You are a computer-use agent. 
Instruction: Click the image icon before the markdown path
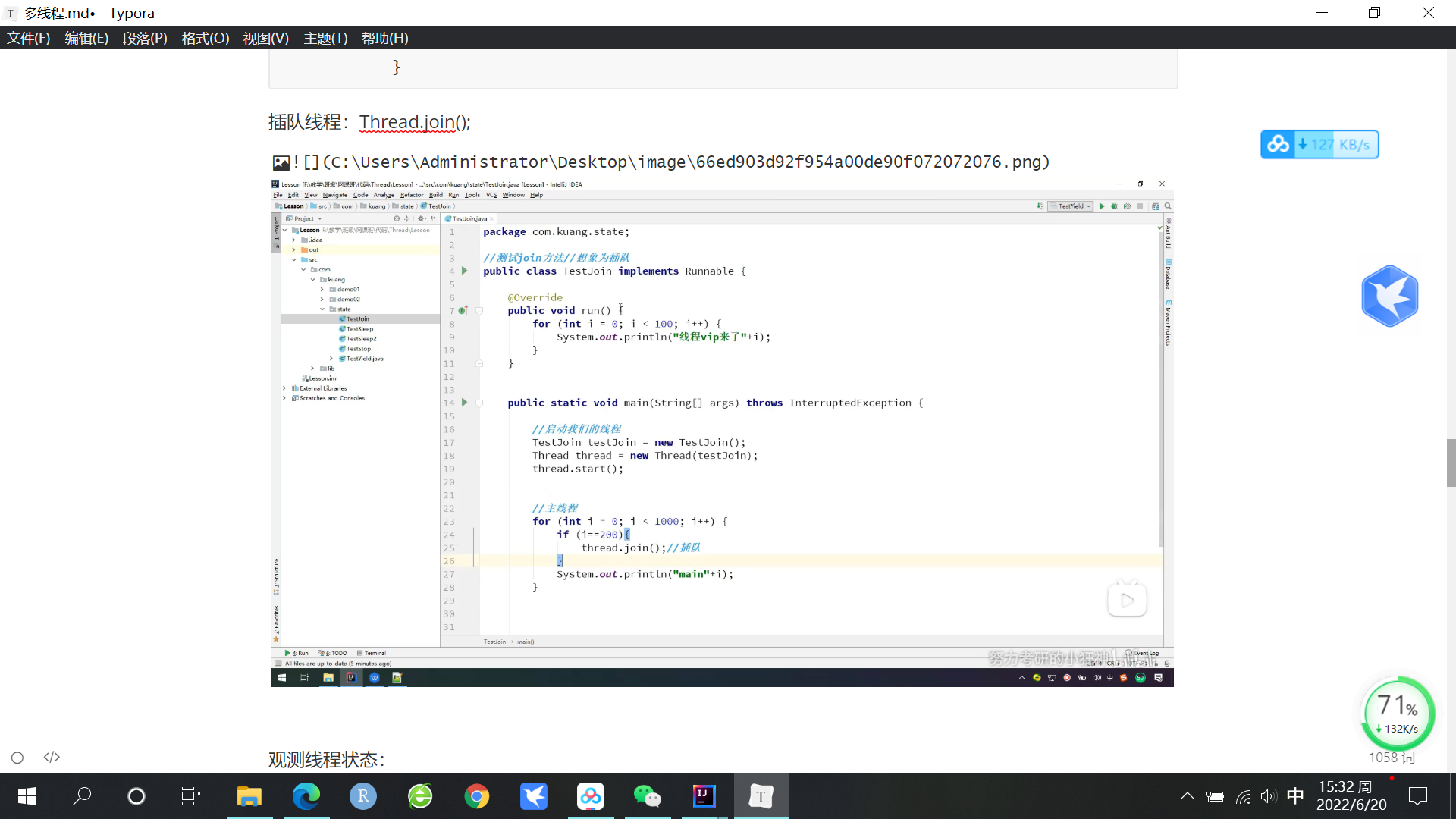click(281, 162)
